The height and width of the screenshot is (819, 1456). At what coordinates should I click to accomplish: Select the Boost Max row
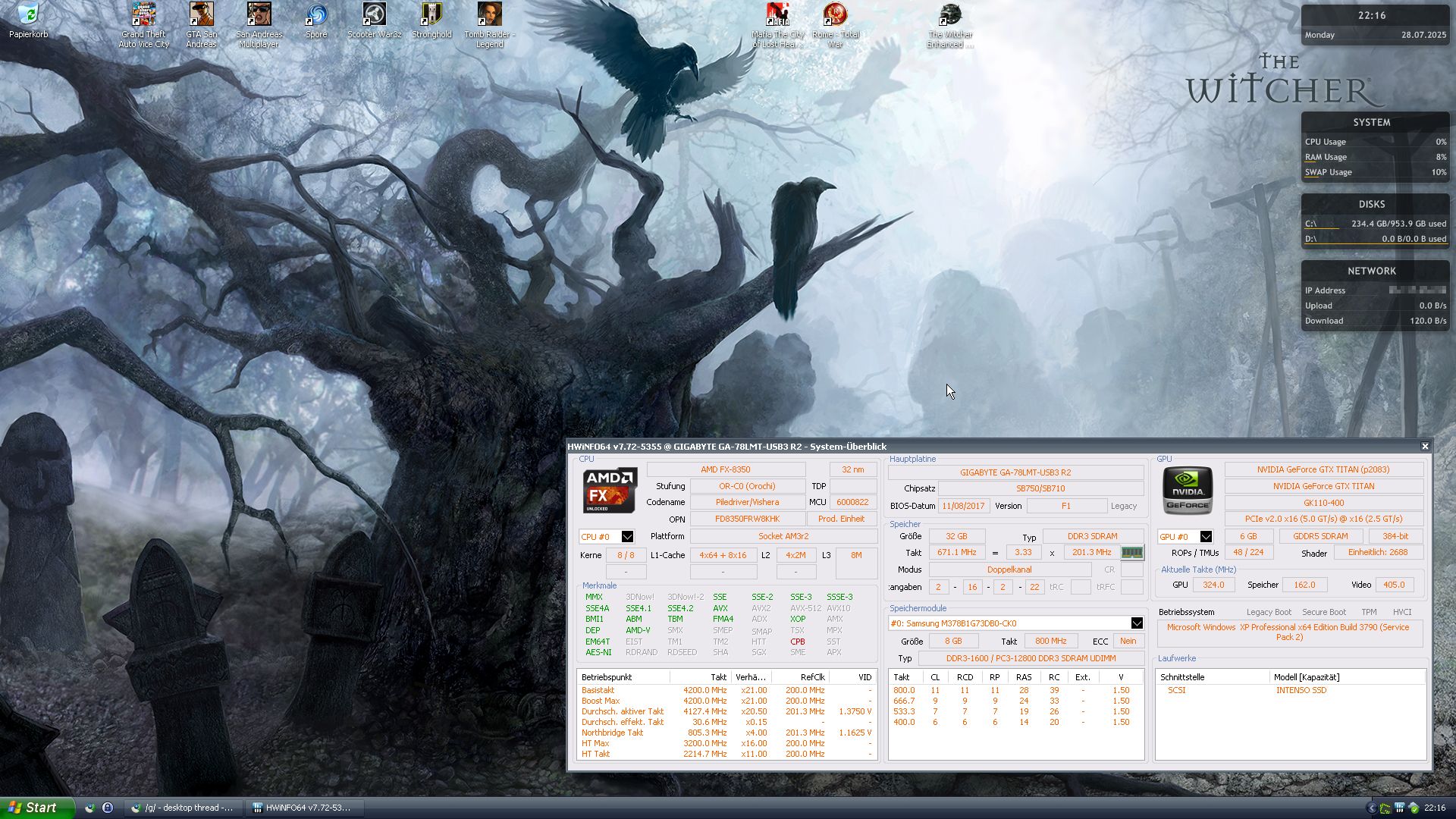point(726,701)
